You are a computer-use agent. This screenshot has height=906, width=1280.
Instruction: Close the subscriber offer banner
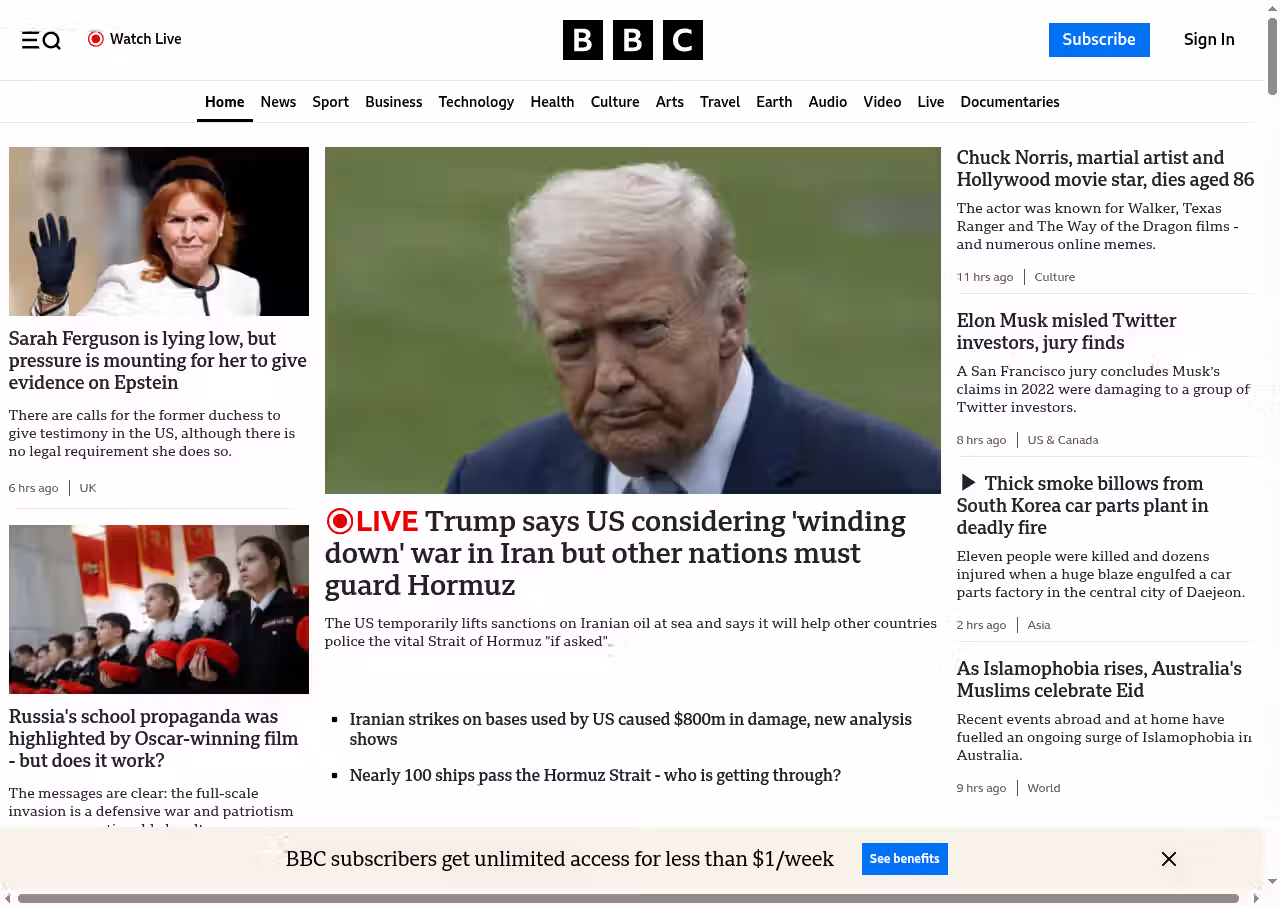(1168, 859)
